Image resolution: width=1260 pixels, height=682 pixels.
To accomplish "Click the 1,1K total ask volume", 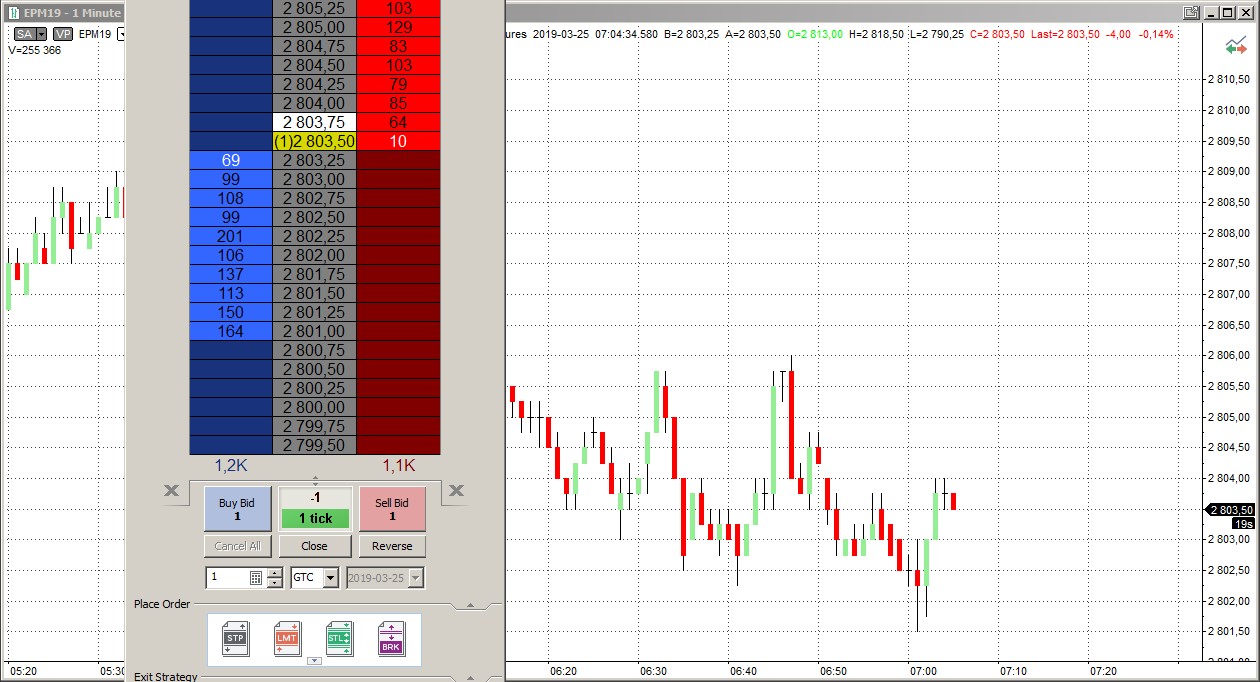I will click(x=398, y=465).
